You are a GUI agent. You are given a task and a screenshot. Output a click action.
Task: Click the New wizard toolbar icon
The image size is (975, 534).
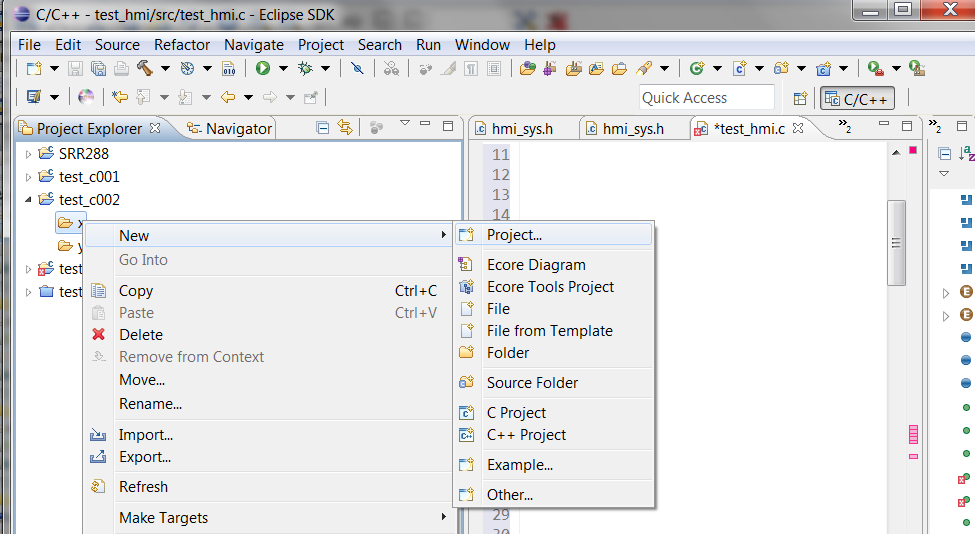[x=34, y=68]
